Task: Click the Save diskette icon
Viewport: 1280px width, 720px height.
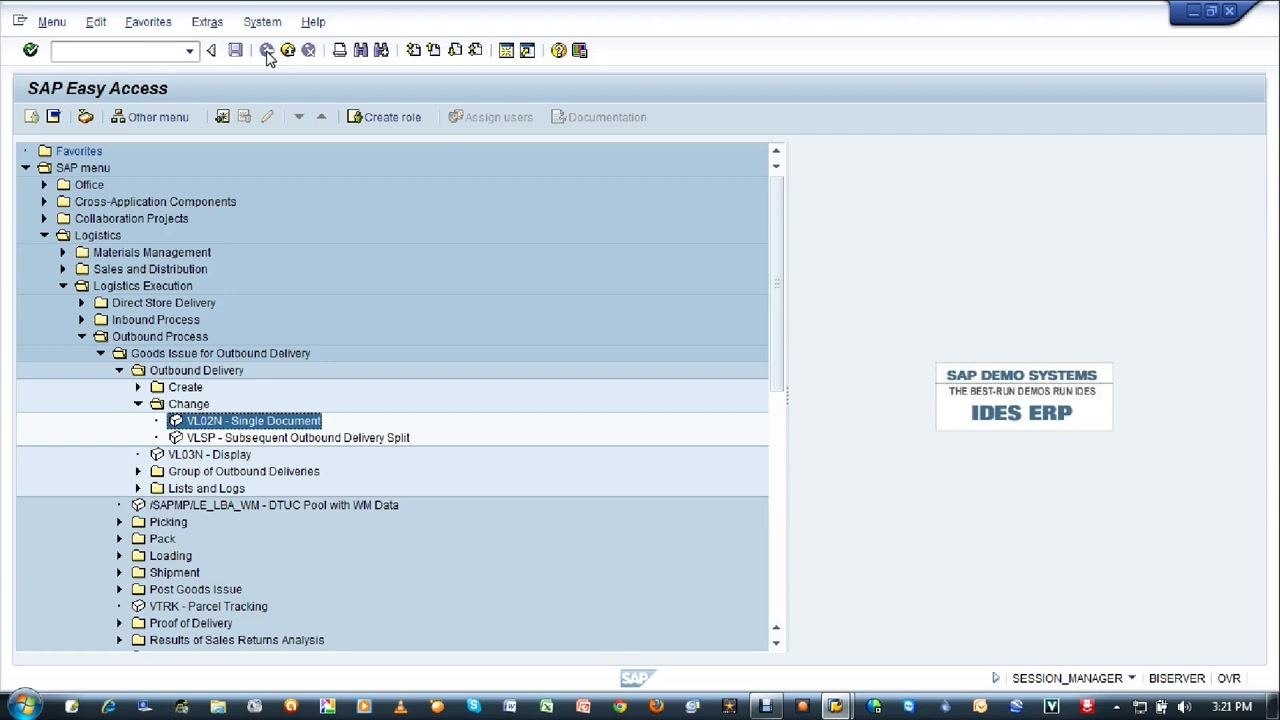Action: coord(235,50)
